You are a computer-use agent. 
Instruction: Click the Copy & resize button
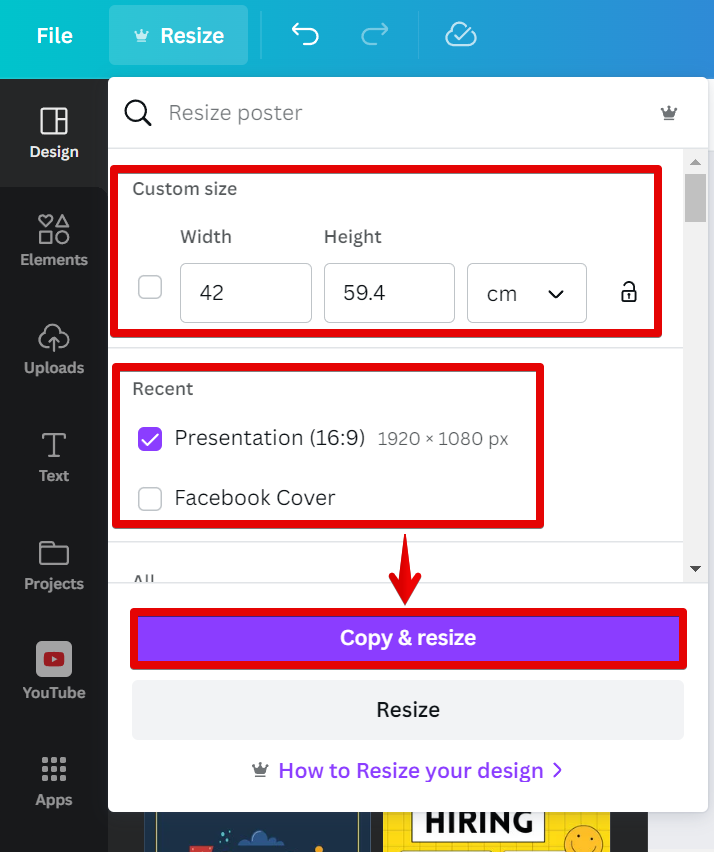click(408, 638)
